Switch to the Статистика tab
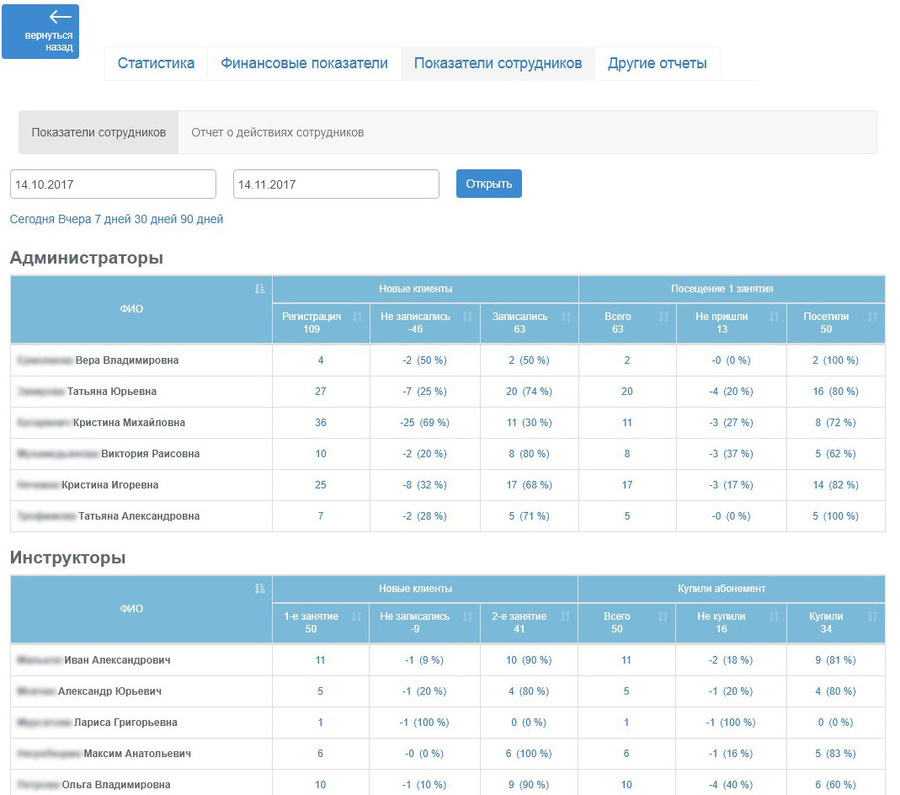900x795 pixels. [x=156, y=62]
